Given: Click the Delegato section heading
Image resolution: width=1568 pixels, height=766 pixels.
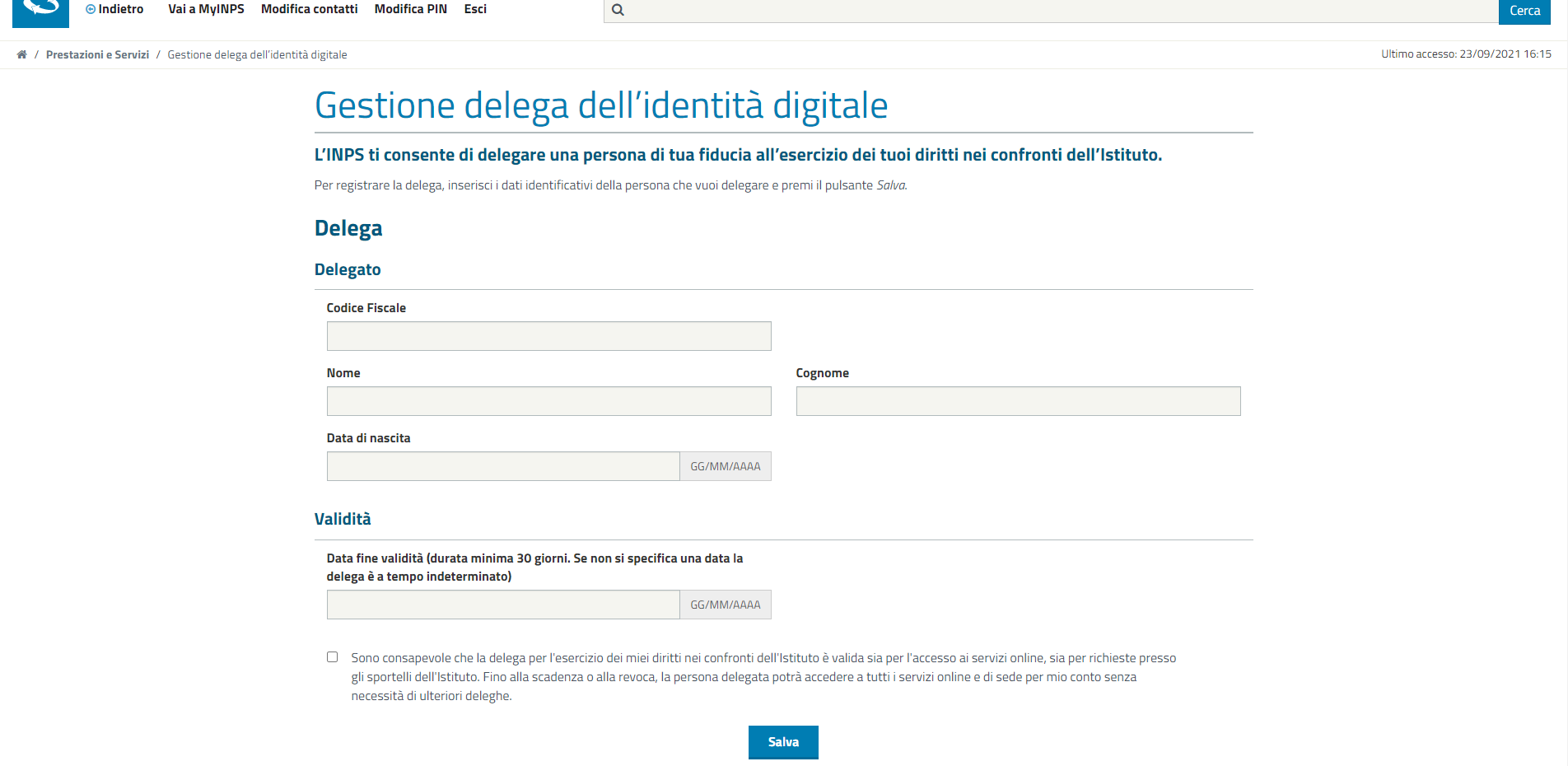Looking at the screenshot, I should coord(348,269).
